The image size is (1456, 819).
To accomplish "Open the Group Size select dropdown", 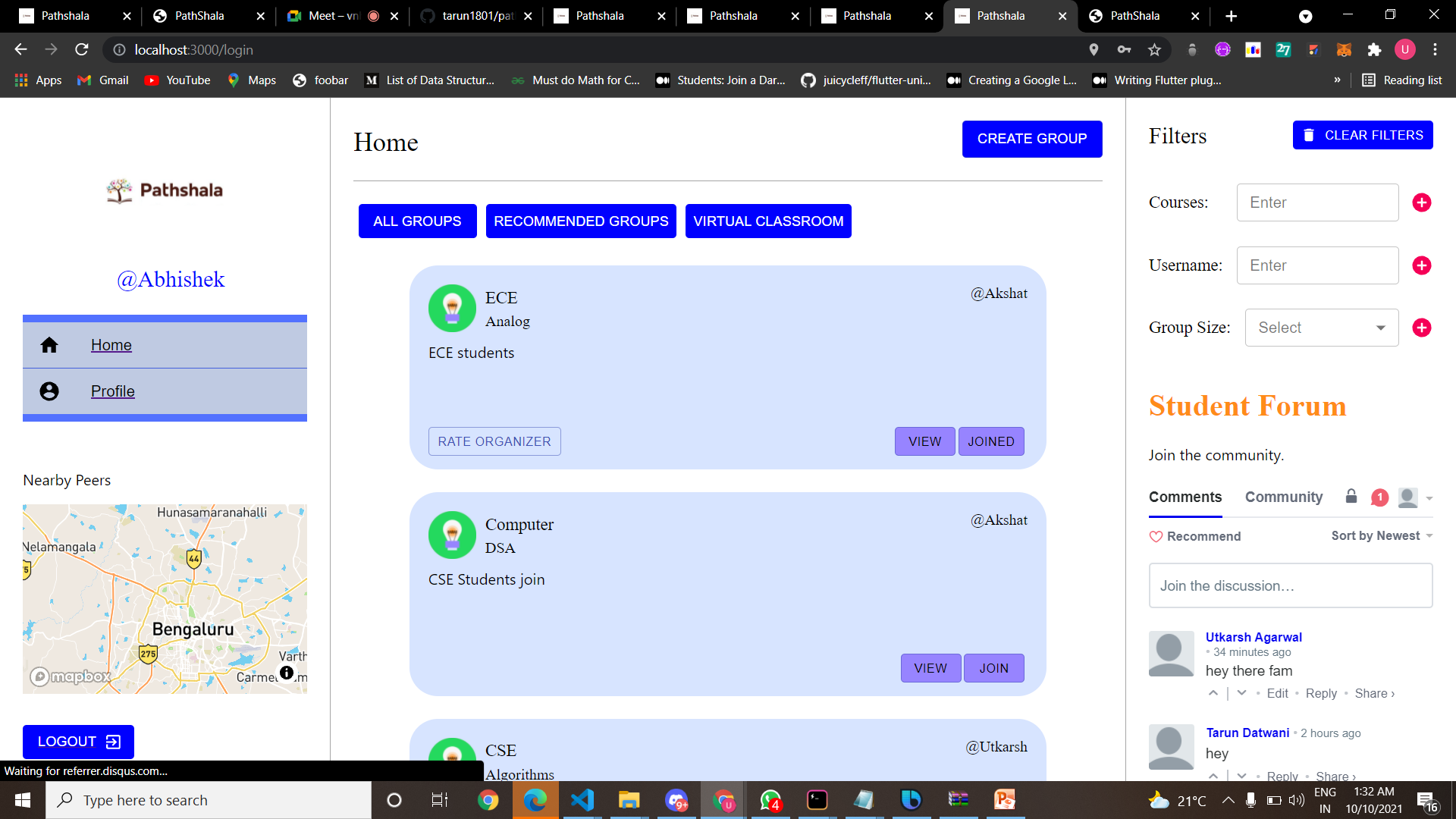I will pyautogui.click(x=1321, y=328).
